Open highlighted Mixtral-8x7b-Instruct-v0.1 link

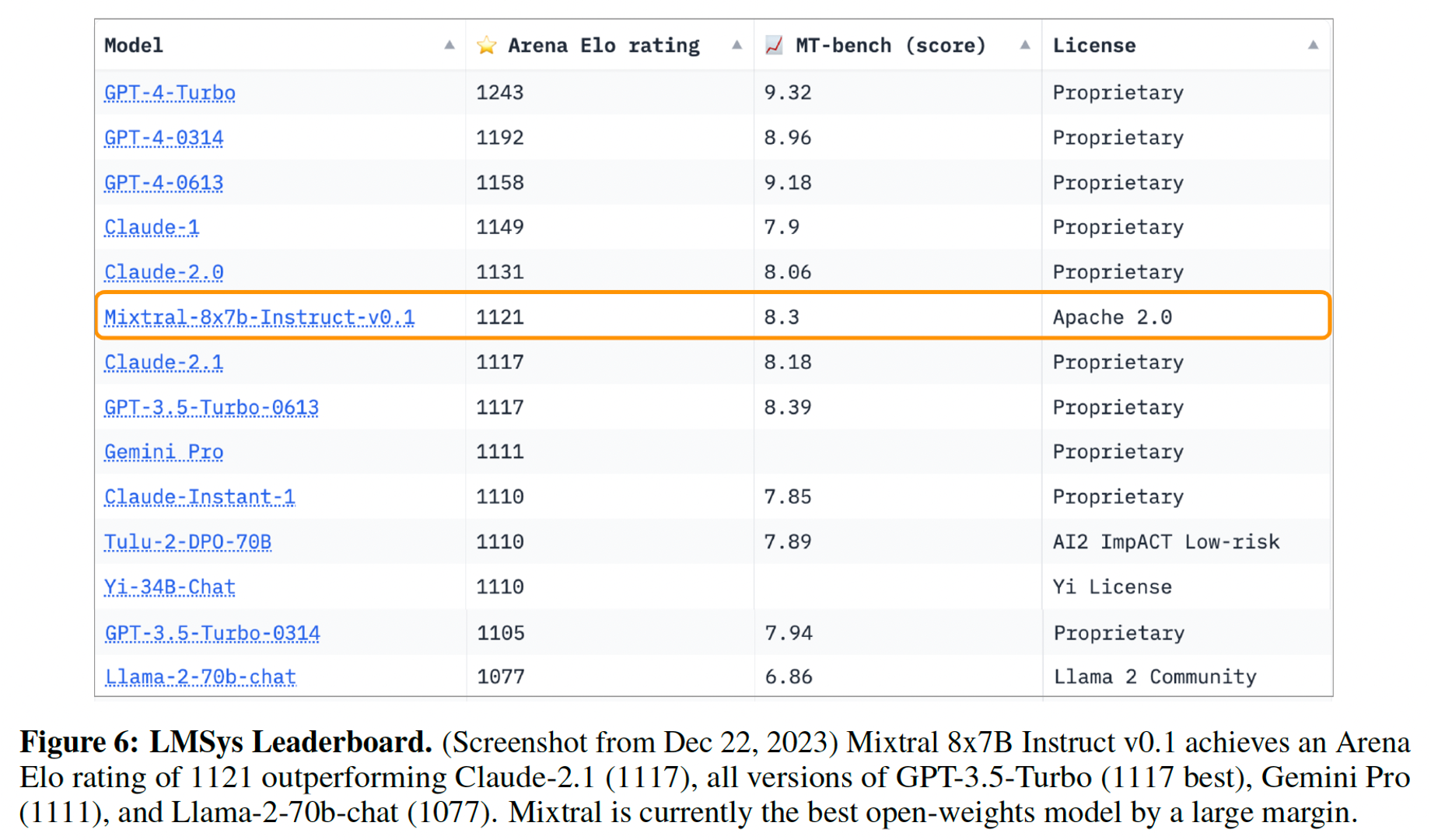pos(259,317)
